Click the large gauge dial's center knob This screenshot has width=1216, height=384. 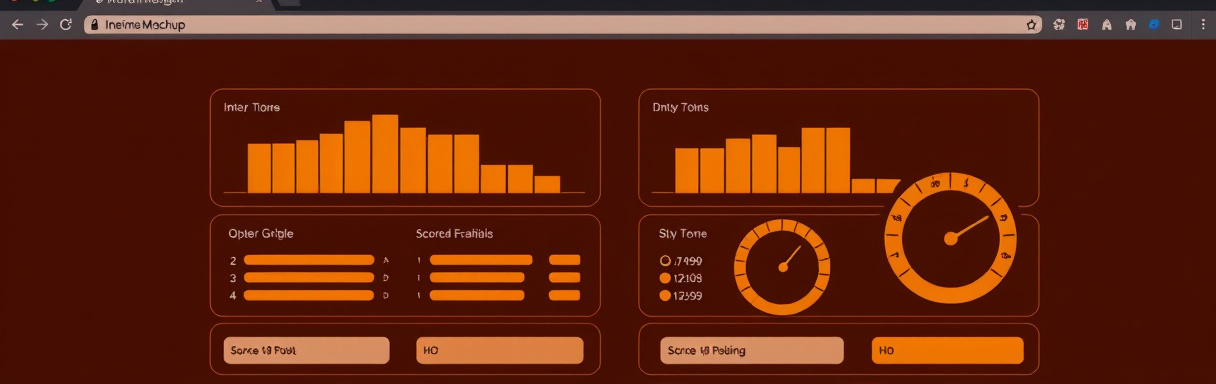tap(951, 238)
